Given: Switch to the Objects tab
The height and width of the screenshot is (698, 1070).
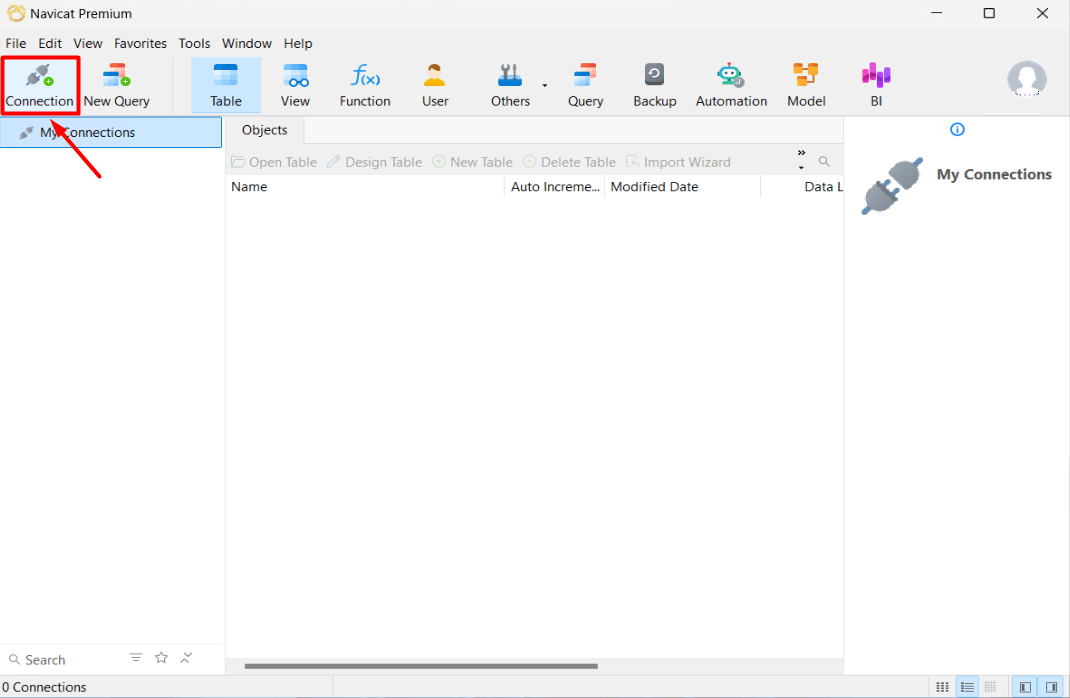Looking at the screenshot, I should click(x=265, y=130).
